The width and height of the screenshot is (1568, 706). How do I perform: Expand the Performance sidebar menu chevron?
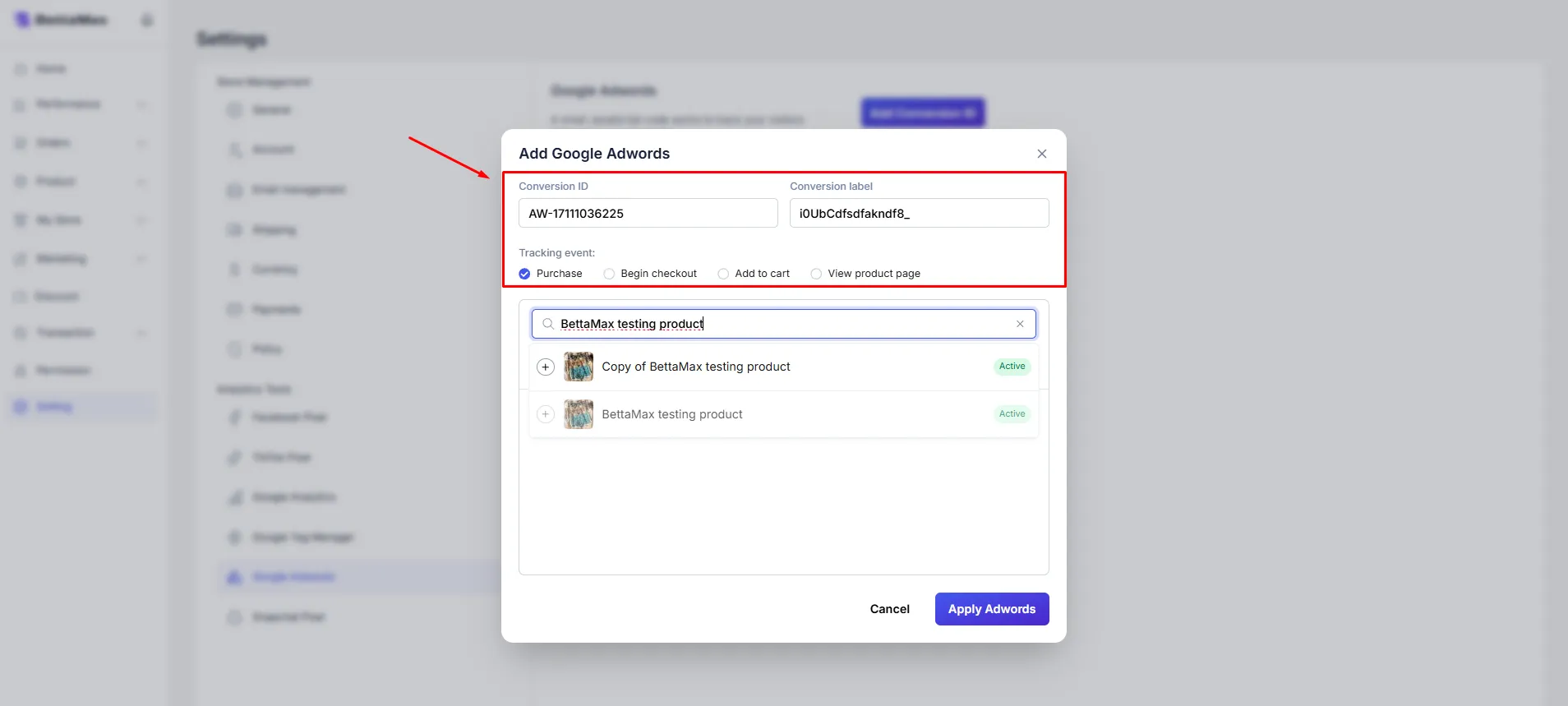[141, 104]
